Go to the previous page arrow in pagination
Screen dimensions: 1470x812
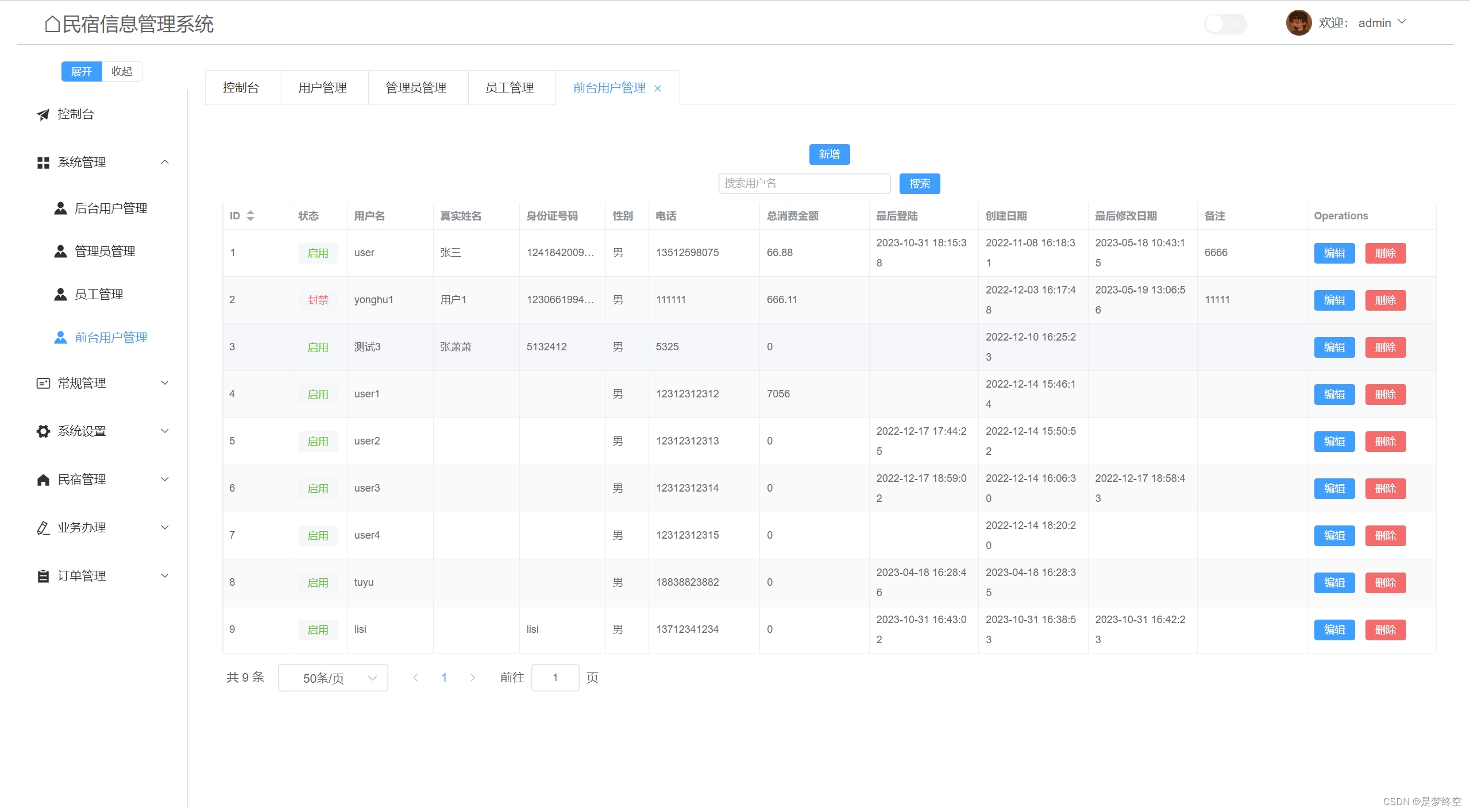point(415,678)
